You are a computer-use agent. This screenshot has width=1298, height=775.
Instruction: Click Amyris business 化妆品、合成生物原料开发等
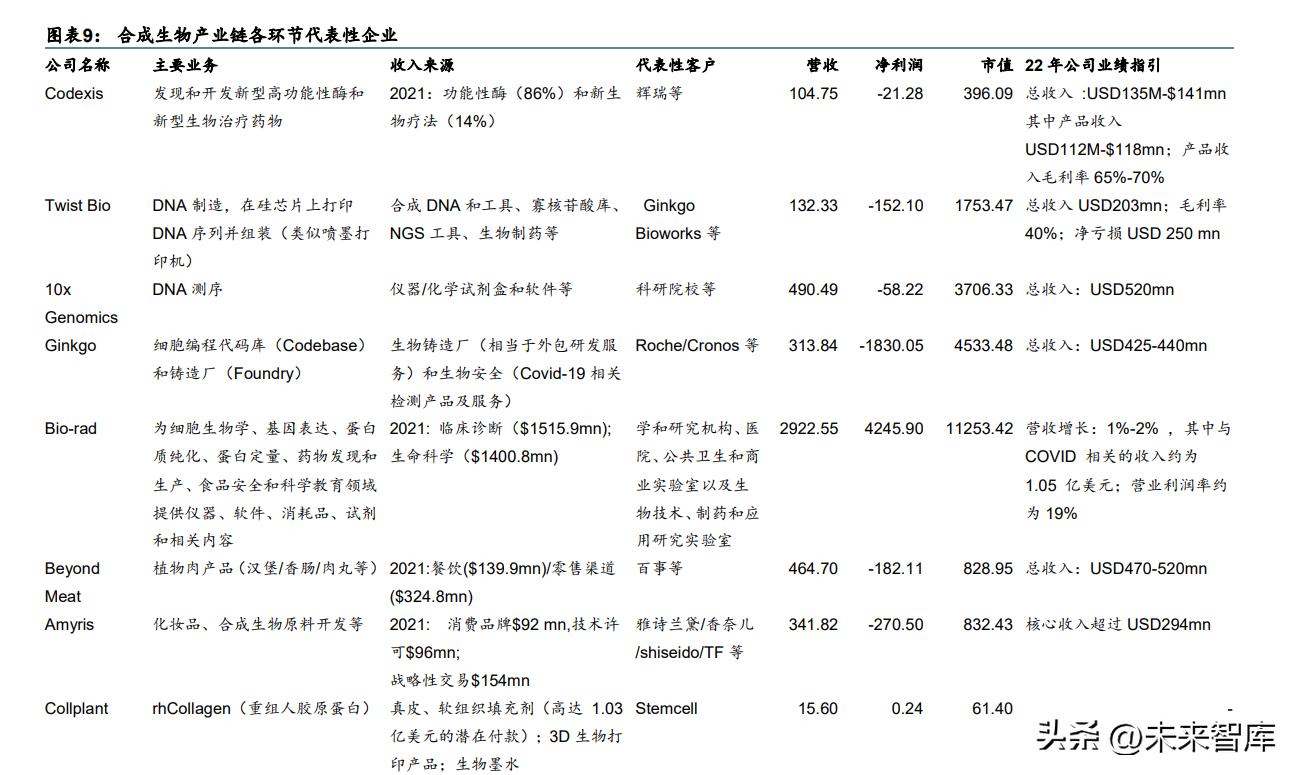[258, 624]
